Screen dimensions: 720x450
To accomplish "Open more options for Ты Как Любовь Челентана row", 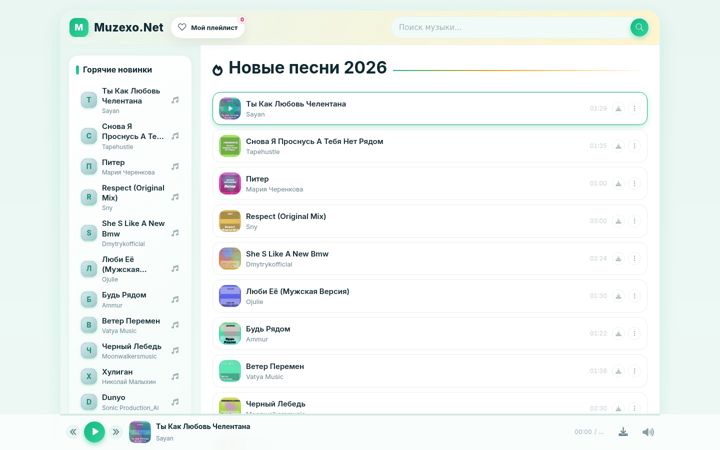I will [634, 109].
